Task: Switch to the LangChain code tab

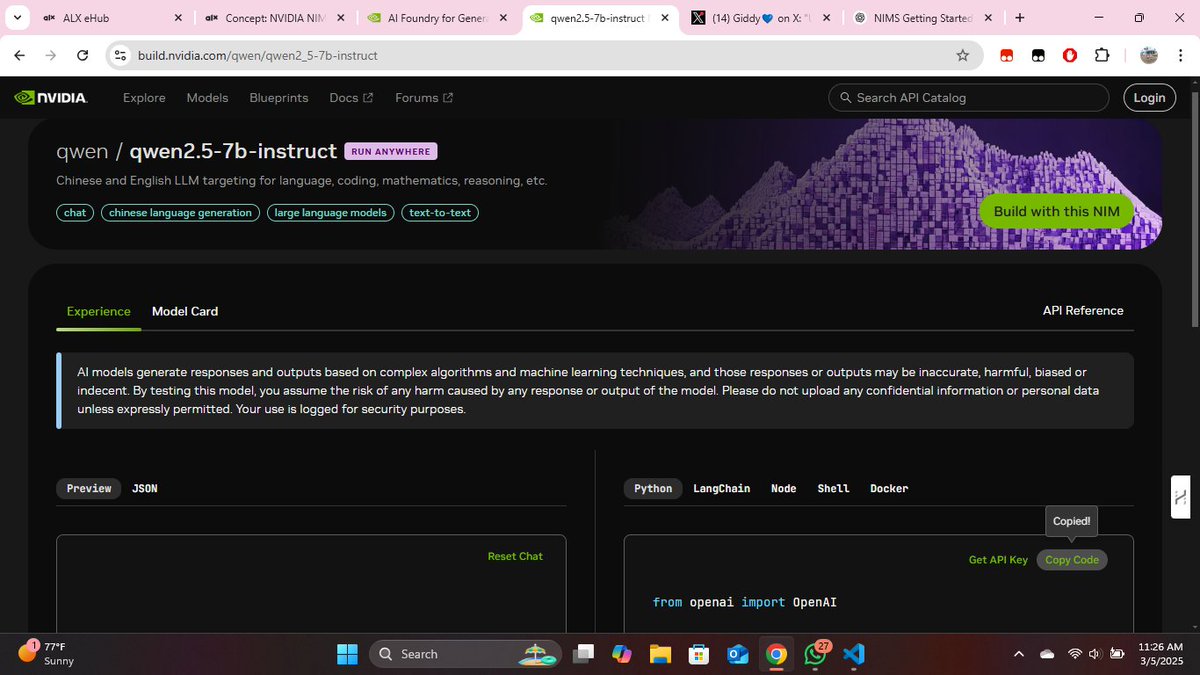Action: [x=722, y=488]
